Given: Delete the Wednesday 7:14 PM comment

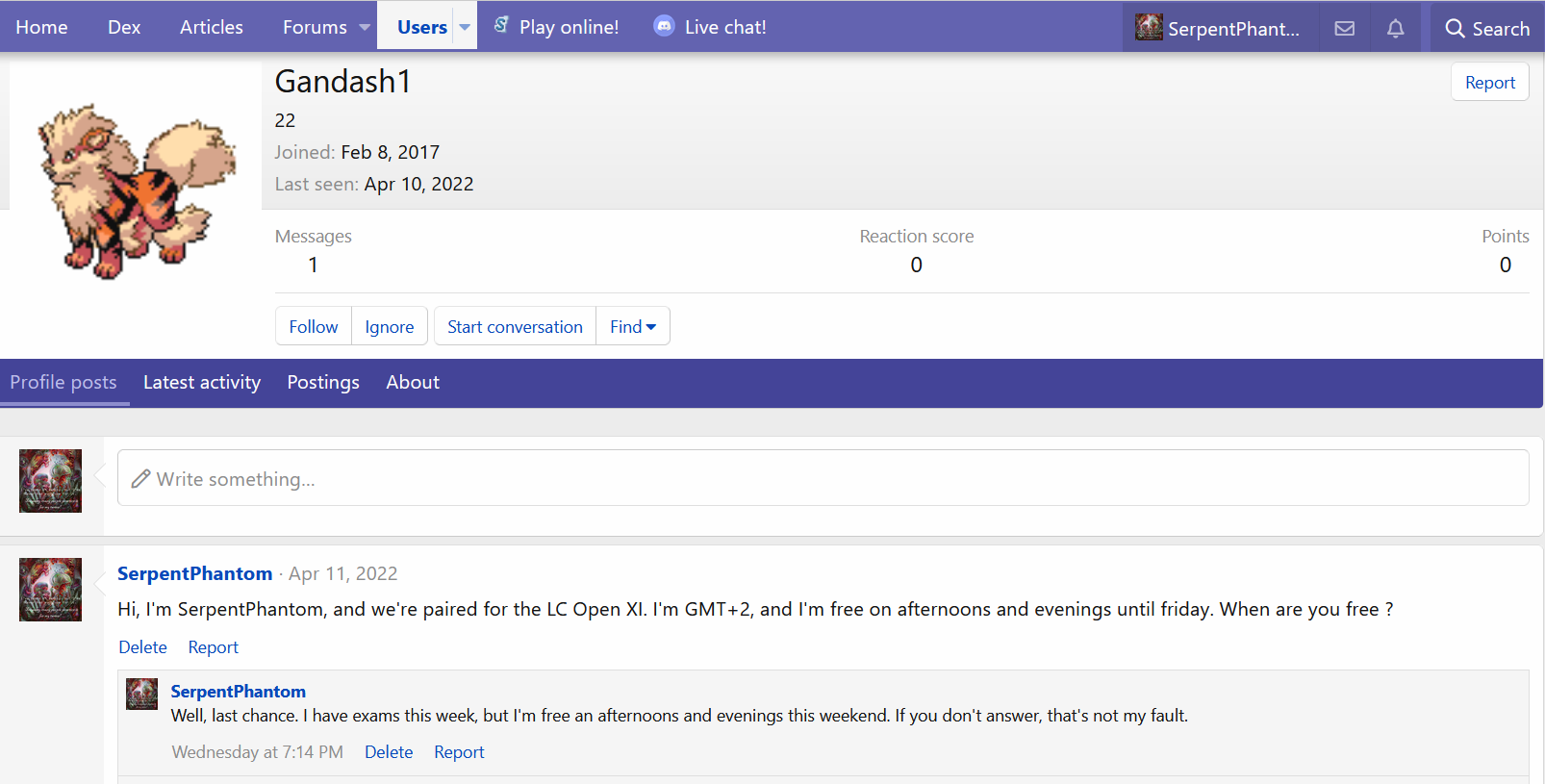Looking at the screenshot, I should 389,752.
